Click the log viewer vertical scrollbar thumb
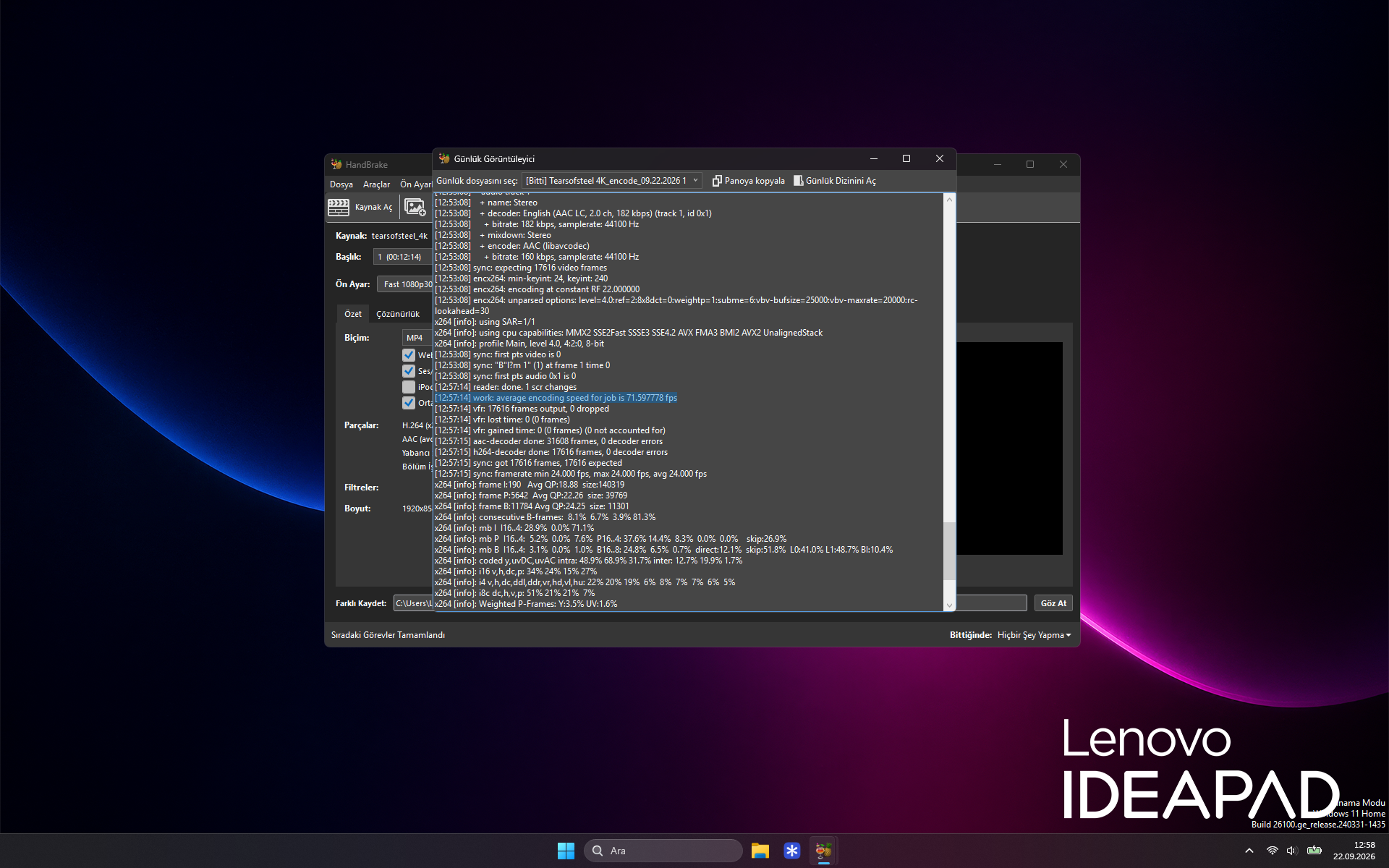This screenshot has width=1389, height=868. pos(949,550)
